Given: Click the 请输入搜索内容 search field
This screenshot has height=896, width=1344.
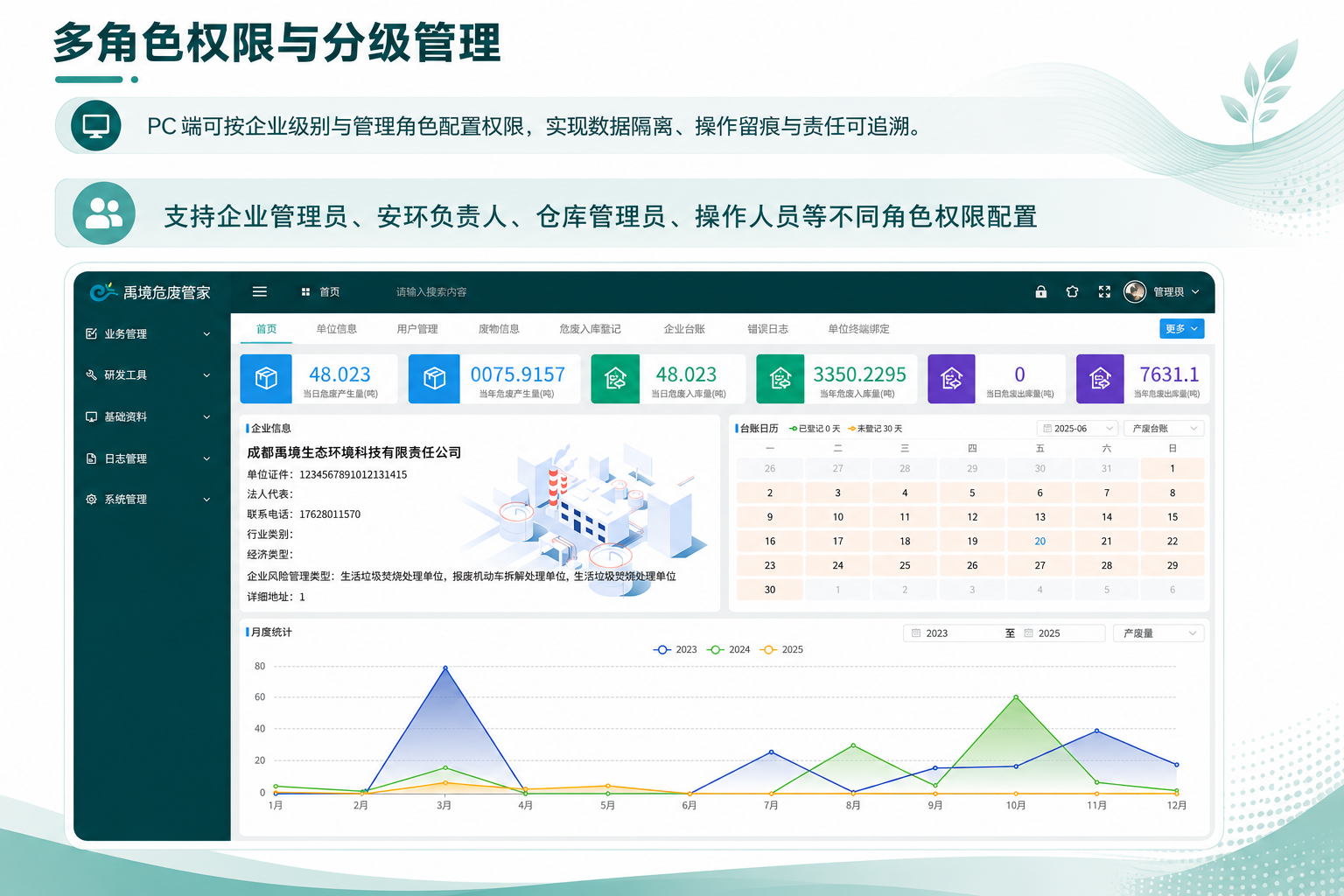Looking at the screenshot, I should click(431, 292).
